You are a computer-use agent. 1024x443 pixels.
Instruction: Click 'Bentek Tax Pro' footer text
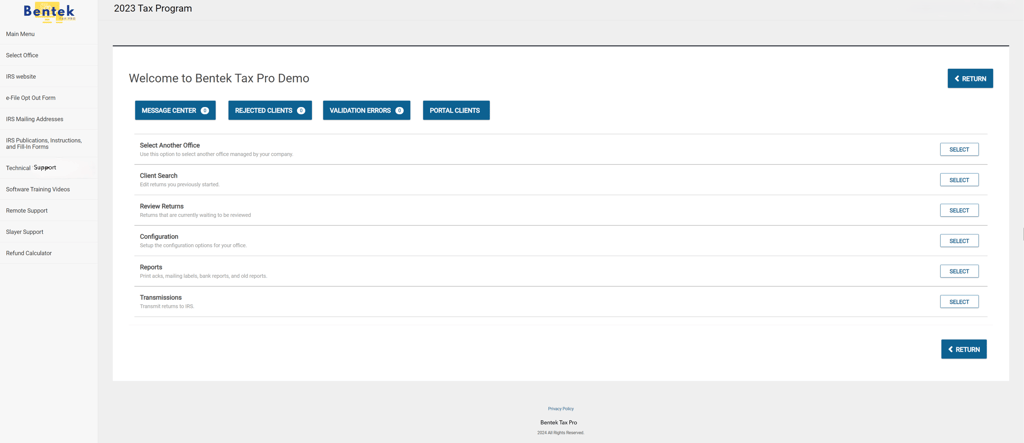pyautogui.click(x=558, y=422)
